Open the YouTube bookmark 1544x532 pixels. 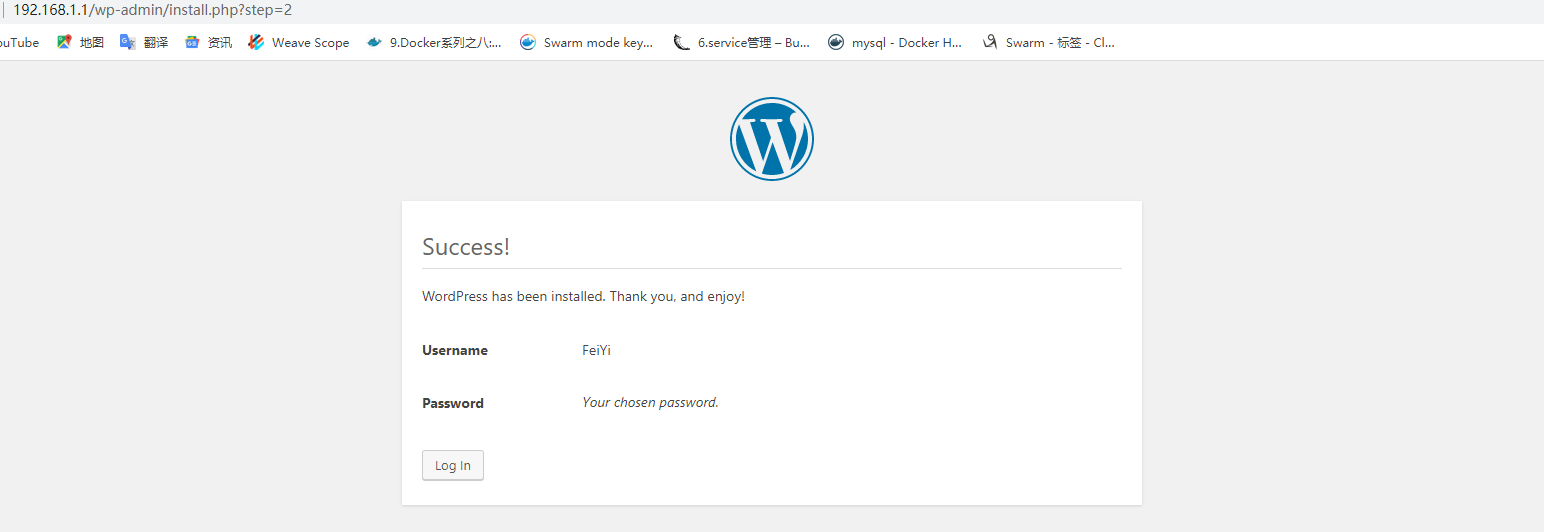click(x=18, y=42)
